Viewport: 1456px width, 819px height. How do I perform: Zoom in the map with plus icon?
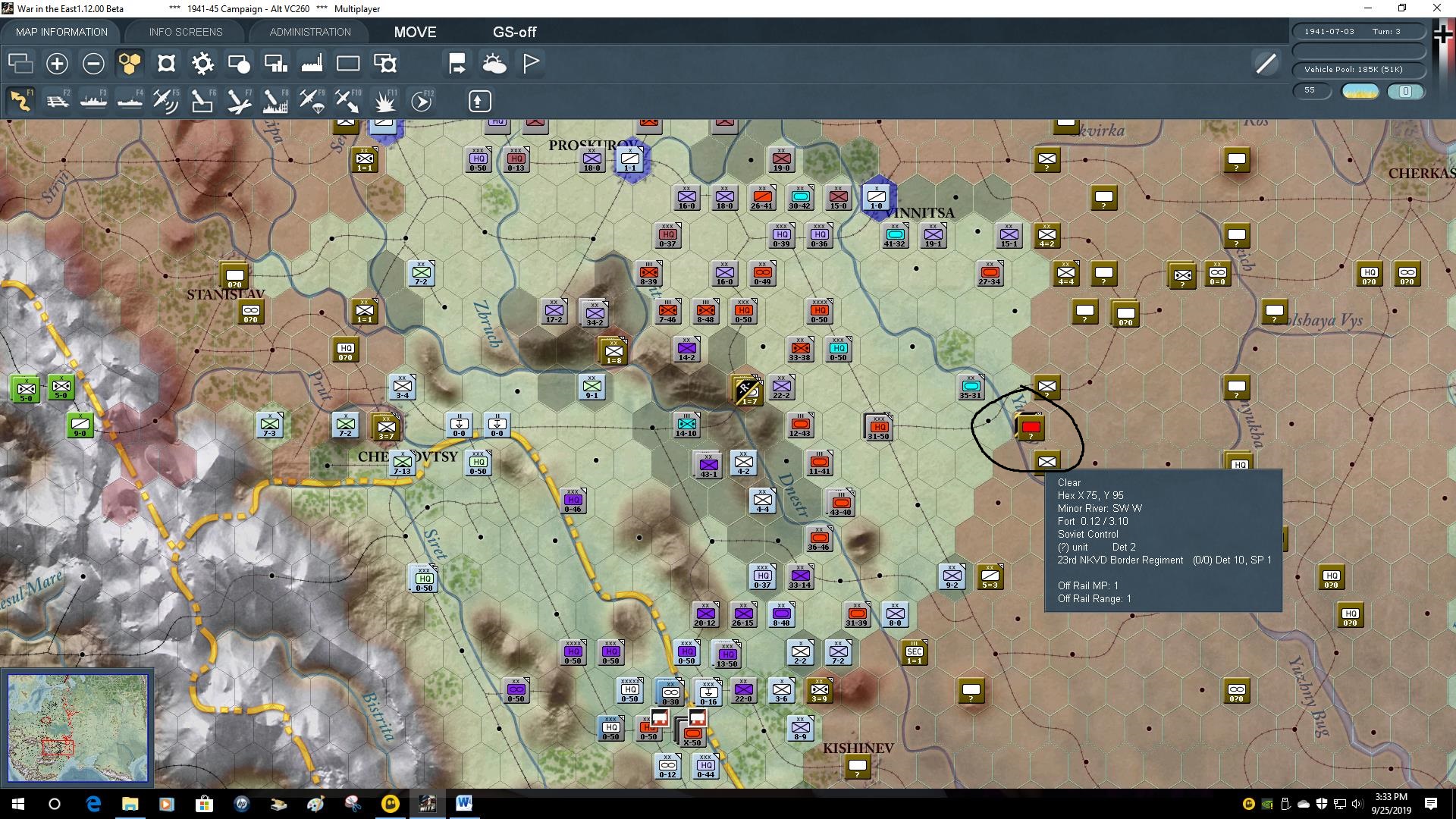point(57,63)
